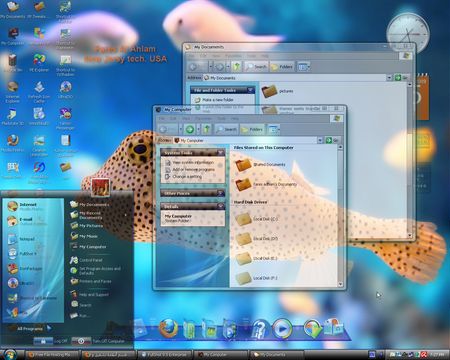Open the Shared Documents folder
The width and height of the screenshot is (450, 360).
click(261, 164)
